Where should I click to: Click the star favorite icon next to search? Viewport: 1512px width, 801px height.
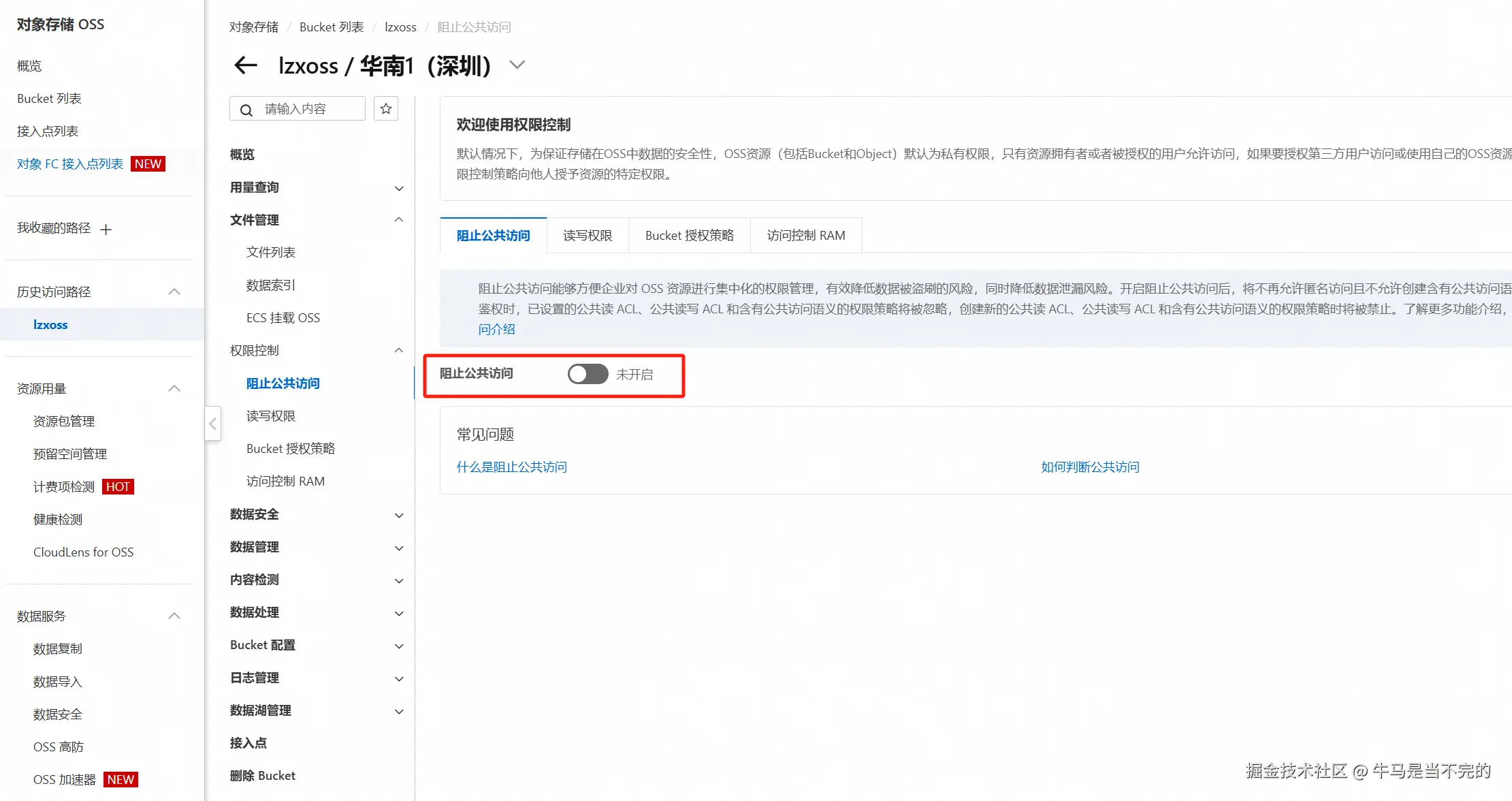pyautogui.click(x=386, y=109)
